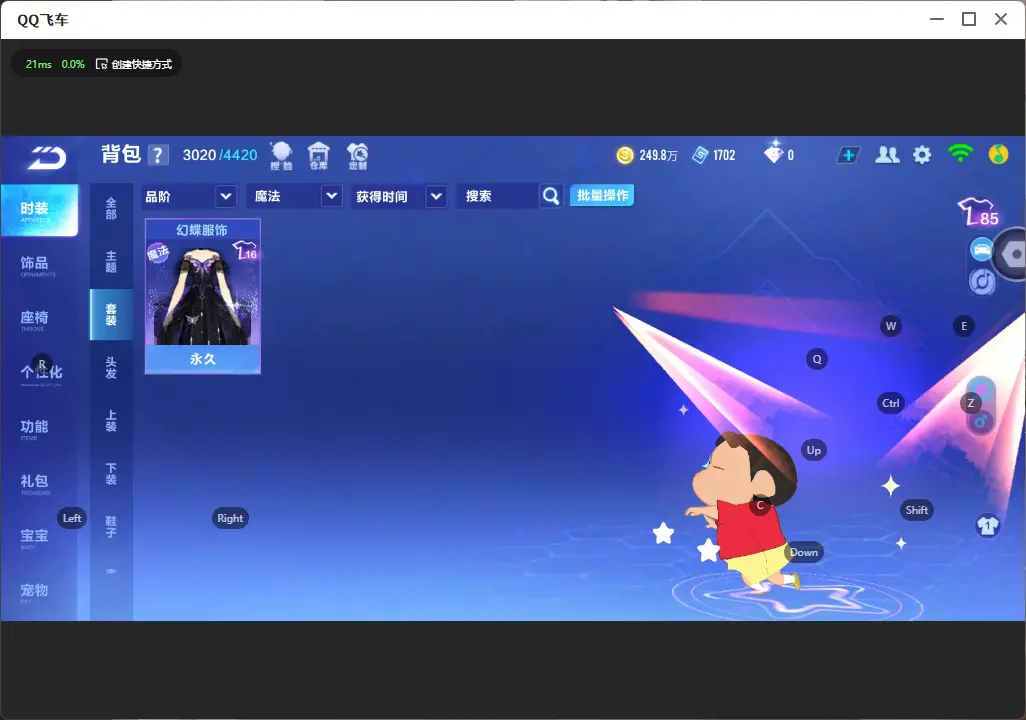Click the Shift key overlay button
This screenshot has height=720, width=1026.
click(917, 510)
